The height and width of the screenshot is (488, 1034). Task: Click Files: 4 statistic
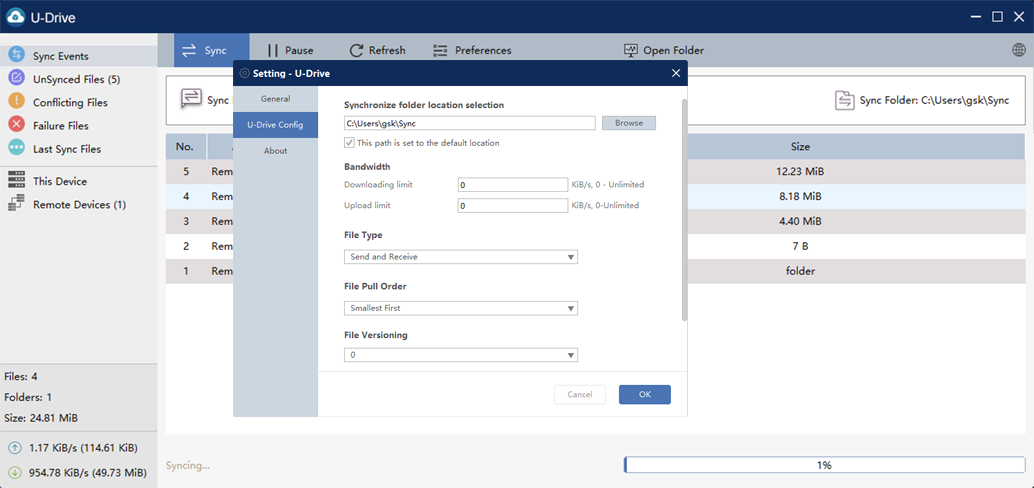20,377
